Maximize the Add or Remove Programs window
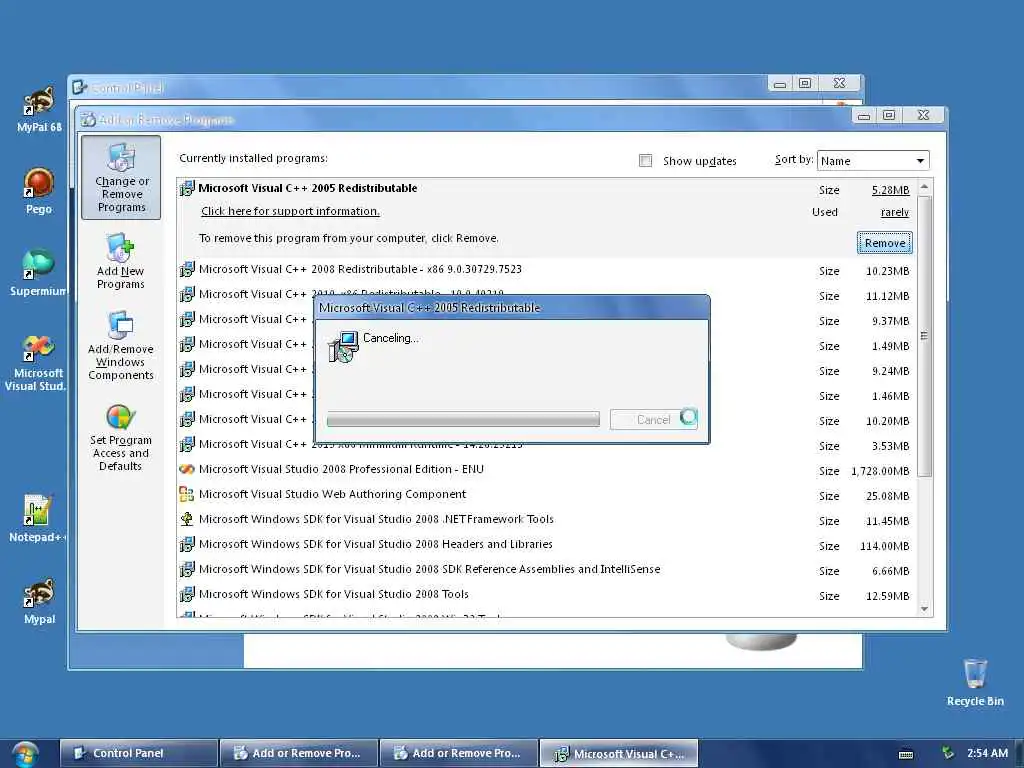Image resolution: width=1024 pixels, height=768 pixels. [x=889, y=115]
